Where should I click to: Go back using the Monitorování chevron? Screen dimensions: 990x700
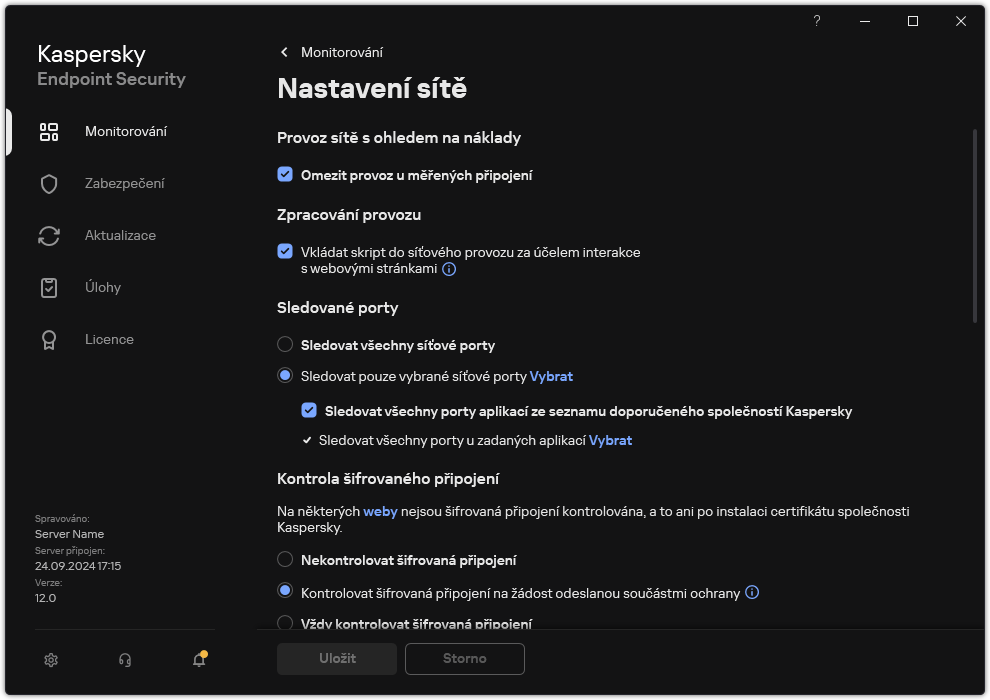[x=285, y=52]
